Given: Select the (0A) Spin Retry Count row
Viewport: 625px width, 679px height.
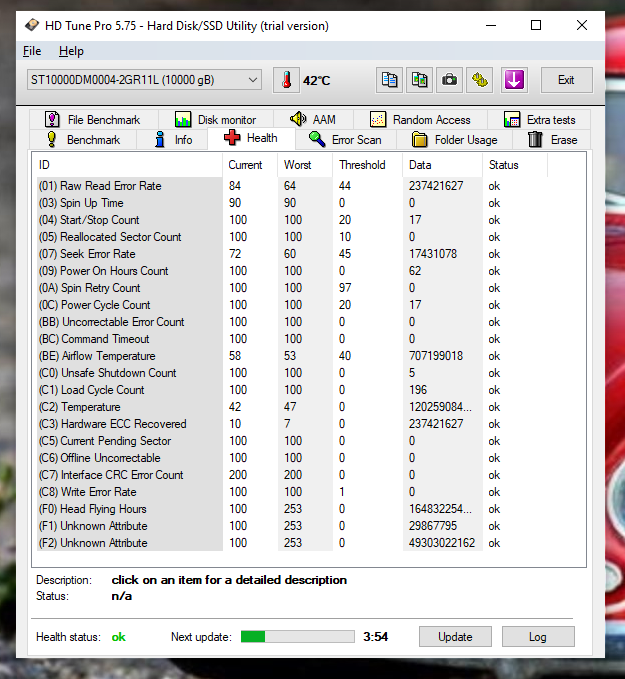Looking at the screenshot, I should [x=291, y=288].
